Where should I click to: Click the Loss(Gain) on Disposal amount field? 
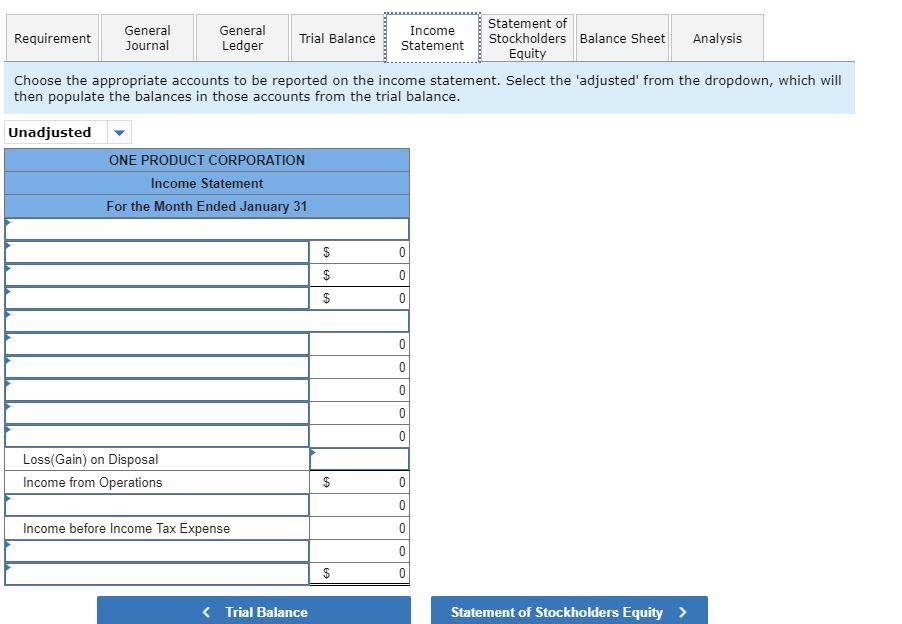(x=360, y=459)
